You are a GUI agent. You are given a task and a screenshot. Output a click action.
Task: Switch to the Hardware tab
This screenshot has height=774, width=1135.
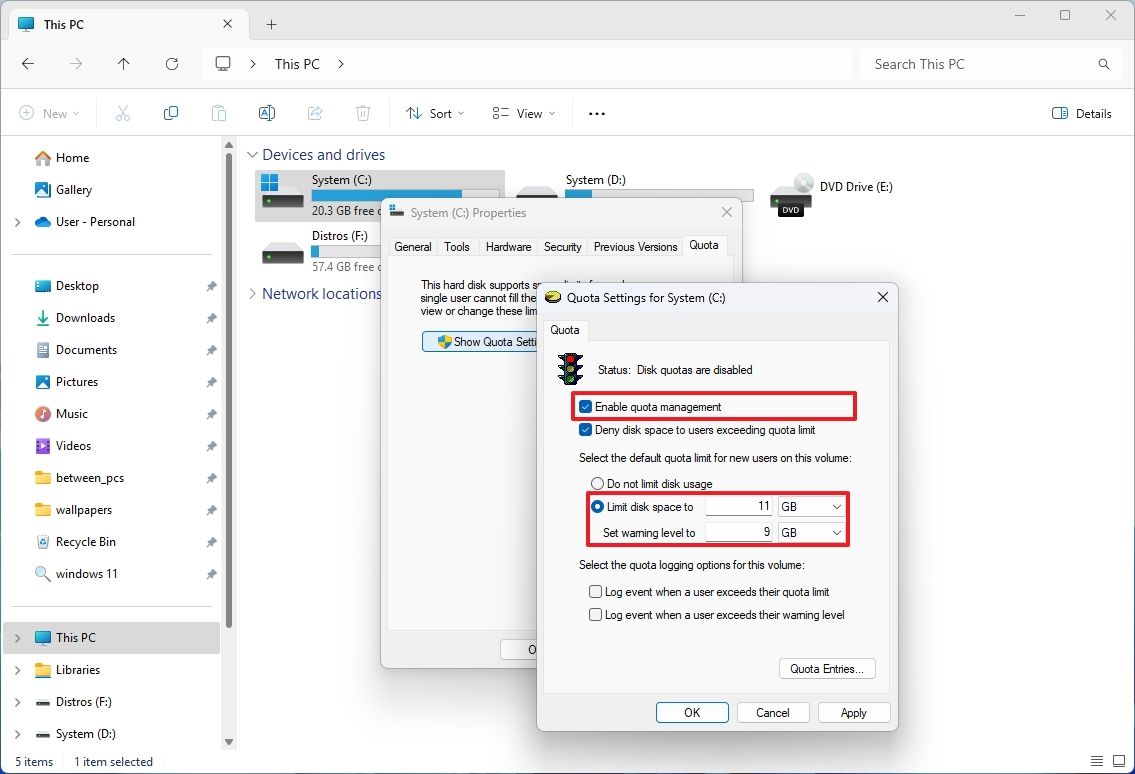click(508, 246)
